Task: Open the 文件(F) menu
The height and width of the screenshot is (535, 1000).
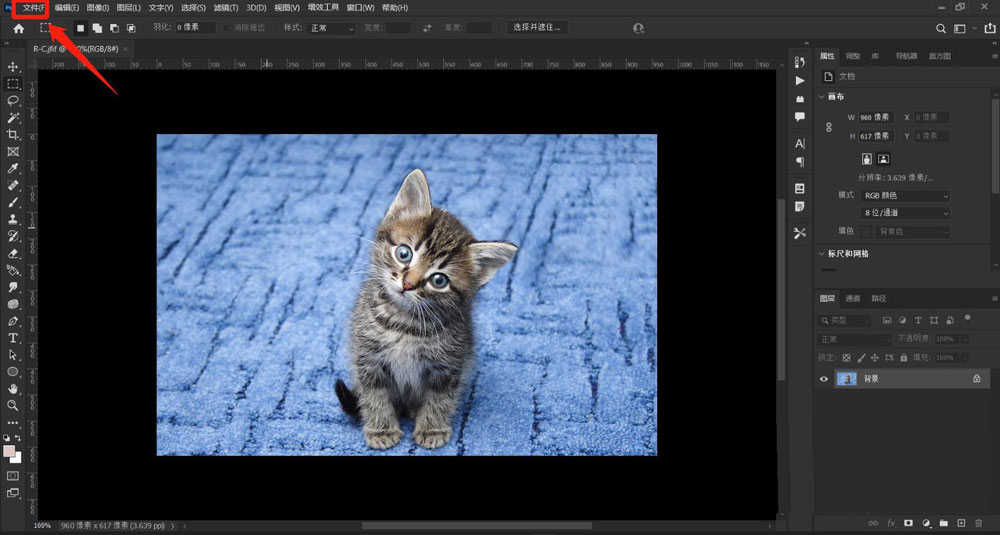Action: pyautogui.click(x=33, y=8)
